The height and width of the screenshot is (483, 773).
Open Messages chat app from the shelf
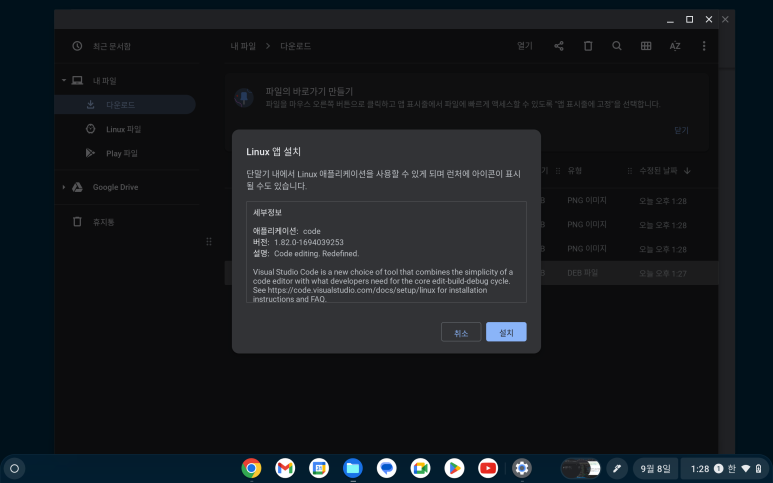[386, 468]
